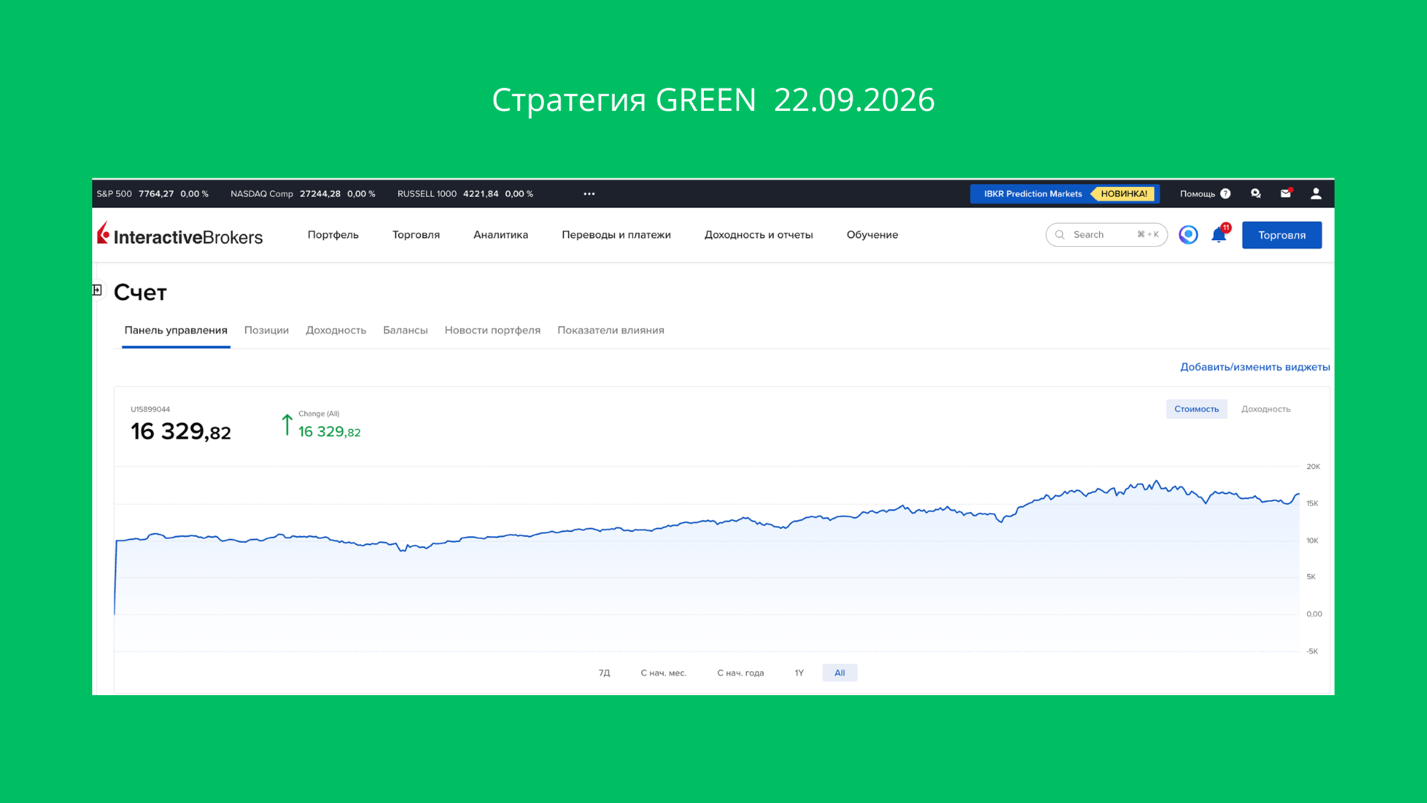Open the Портфель menu

[x=333, y=235]
